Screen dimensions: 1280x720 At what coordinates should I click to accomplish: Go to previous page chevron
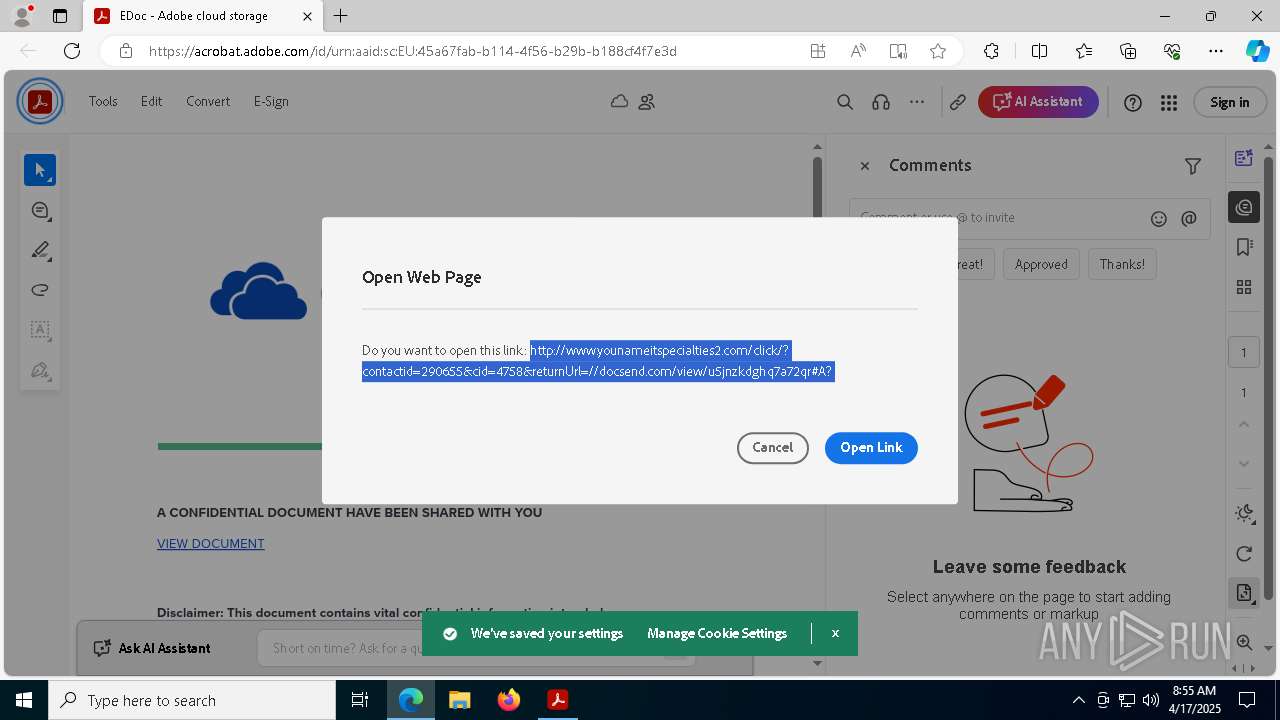pos(1244,424)
